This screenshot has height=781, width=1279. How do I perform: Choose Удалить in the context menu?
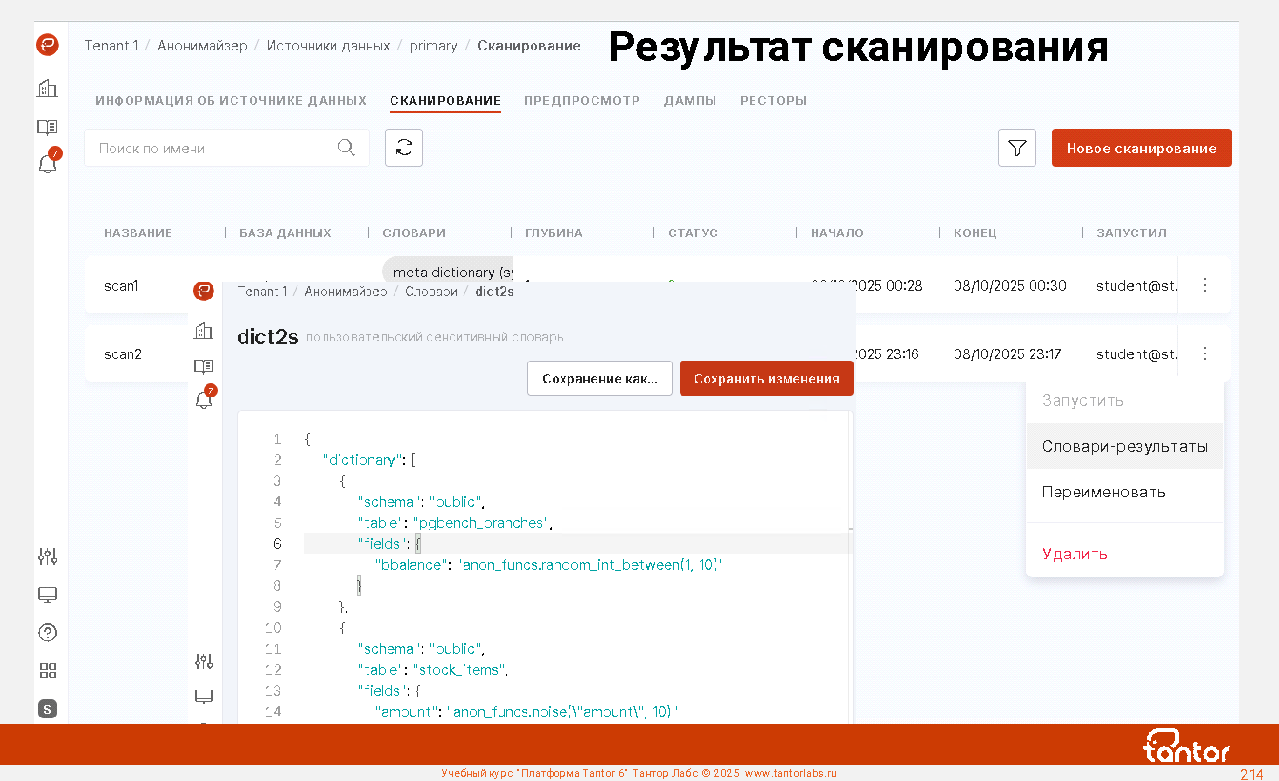tap(1074, 554)
